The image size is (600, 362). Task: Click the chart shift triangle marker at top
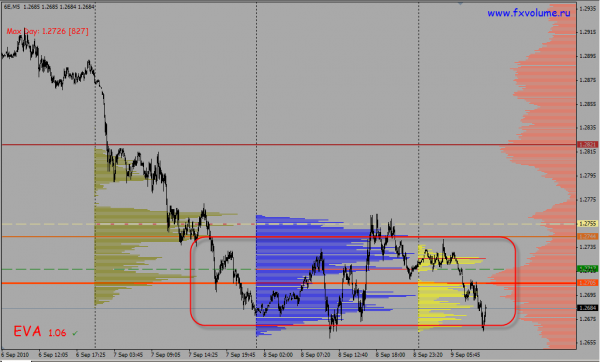click(460, 3)
